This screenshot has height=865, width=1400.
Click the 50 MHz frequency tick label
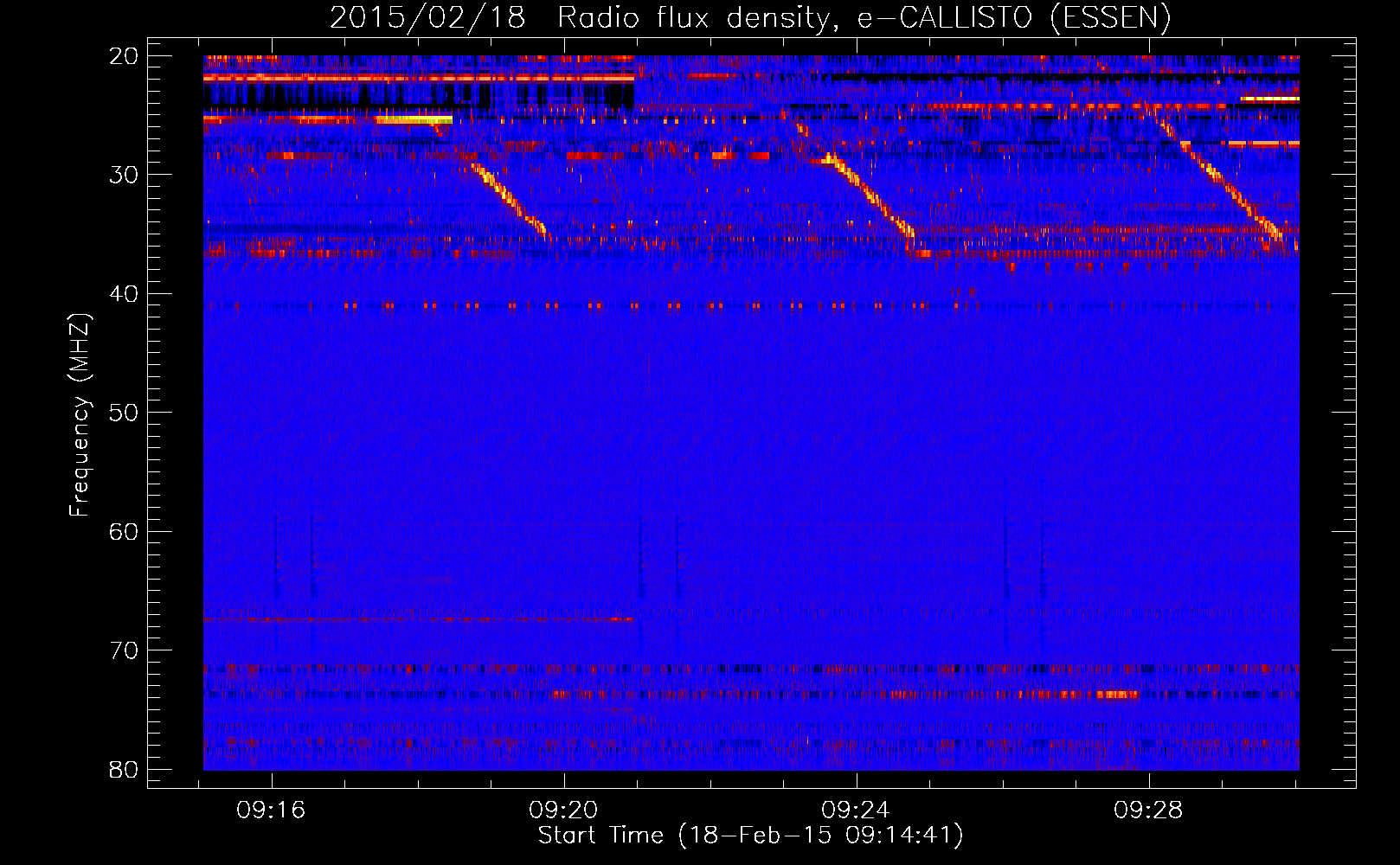coord(124,413)
